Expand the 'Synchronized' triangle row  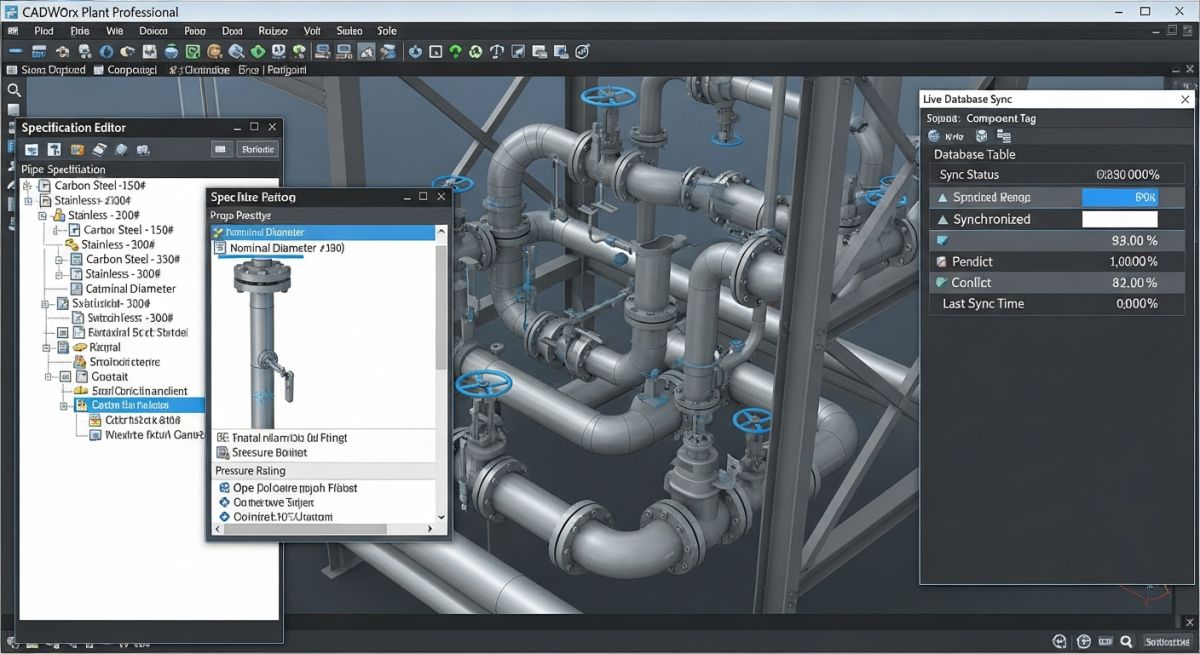pyautogui.click(x=942, y=219)
